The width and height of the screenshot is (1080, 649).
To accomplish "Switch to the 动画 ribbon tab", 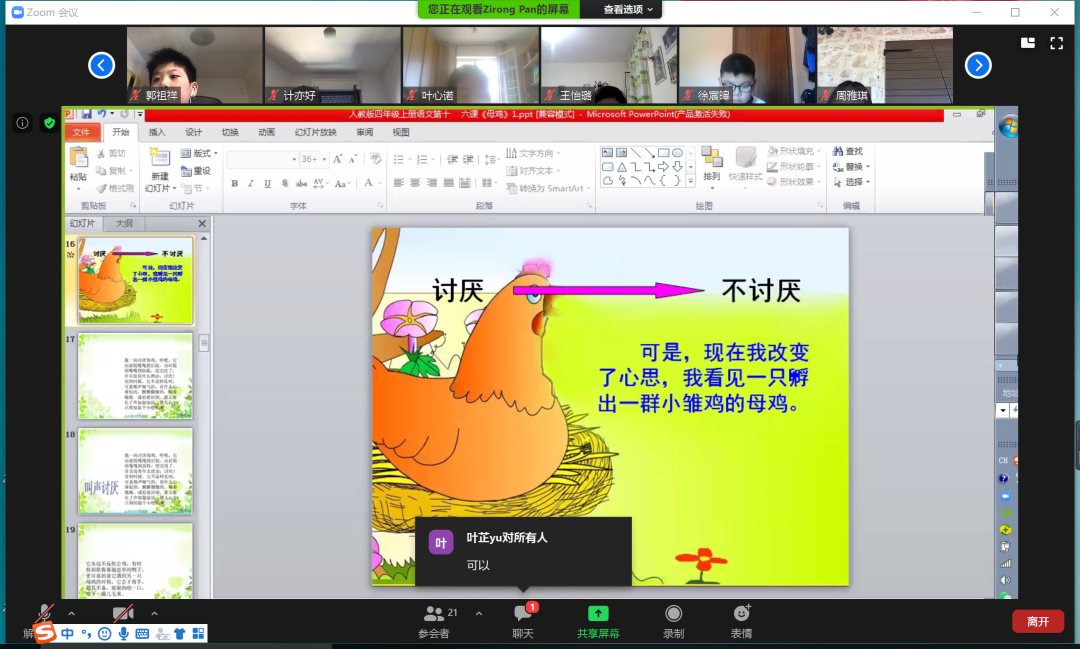I will (267, 132).
